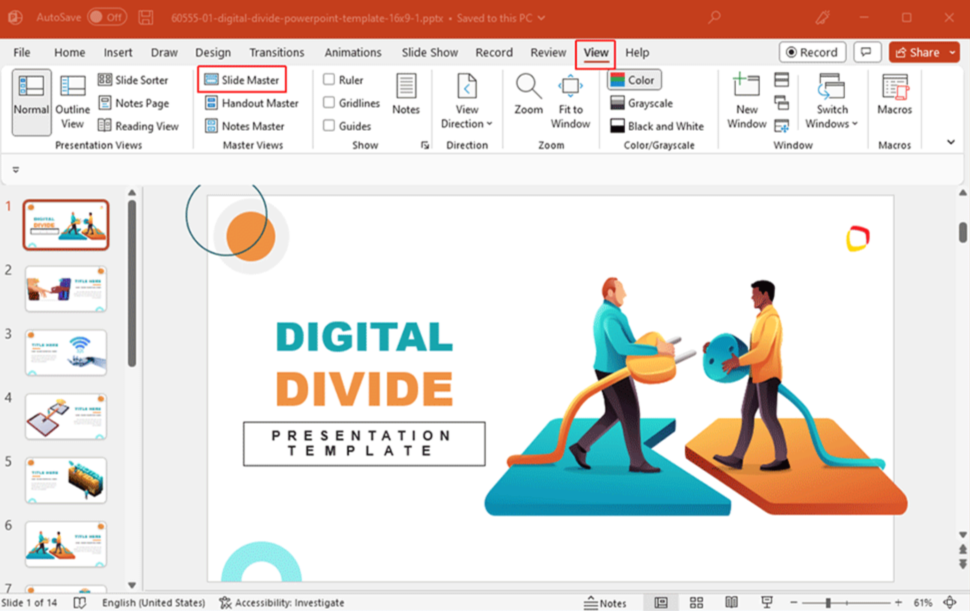Image resolution: width=970 pixels, height=611 pixels.
Task: Open the Transitions tab
Action: [x=277, y=52]
